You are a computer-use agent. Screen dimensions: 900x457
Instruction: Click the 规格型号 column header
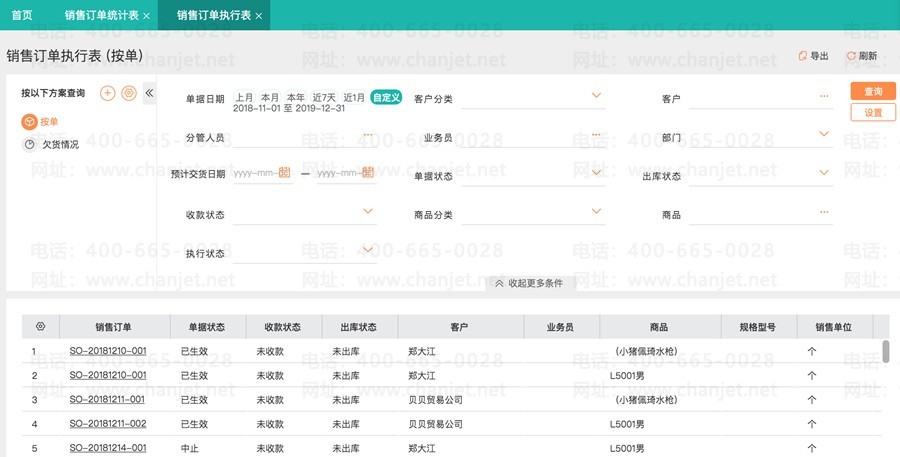click(758, 327)
